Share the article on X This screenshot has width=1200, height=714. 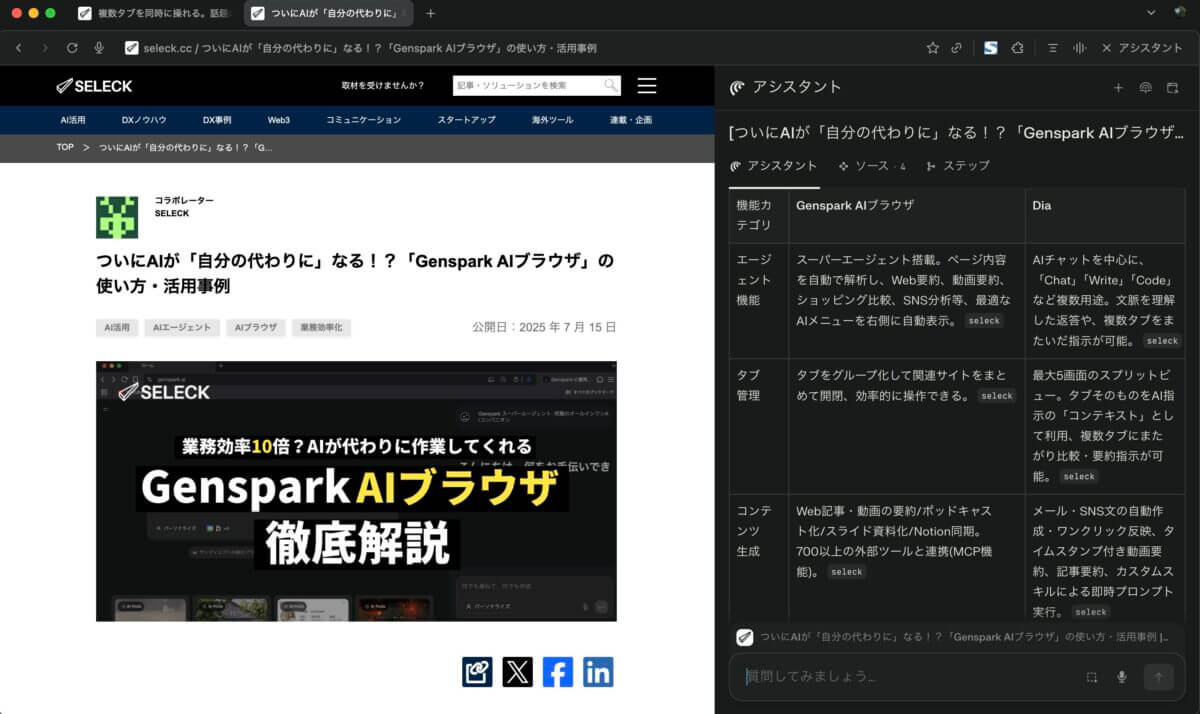[x=518, y=672]
